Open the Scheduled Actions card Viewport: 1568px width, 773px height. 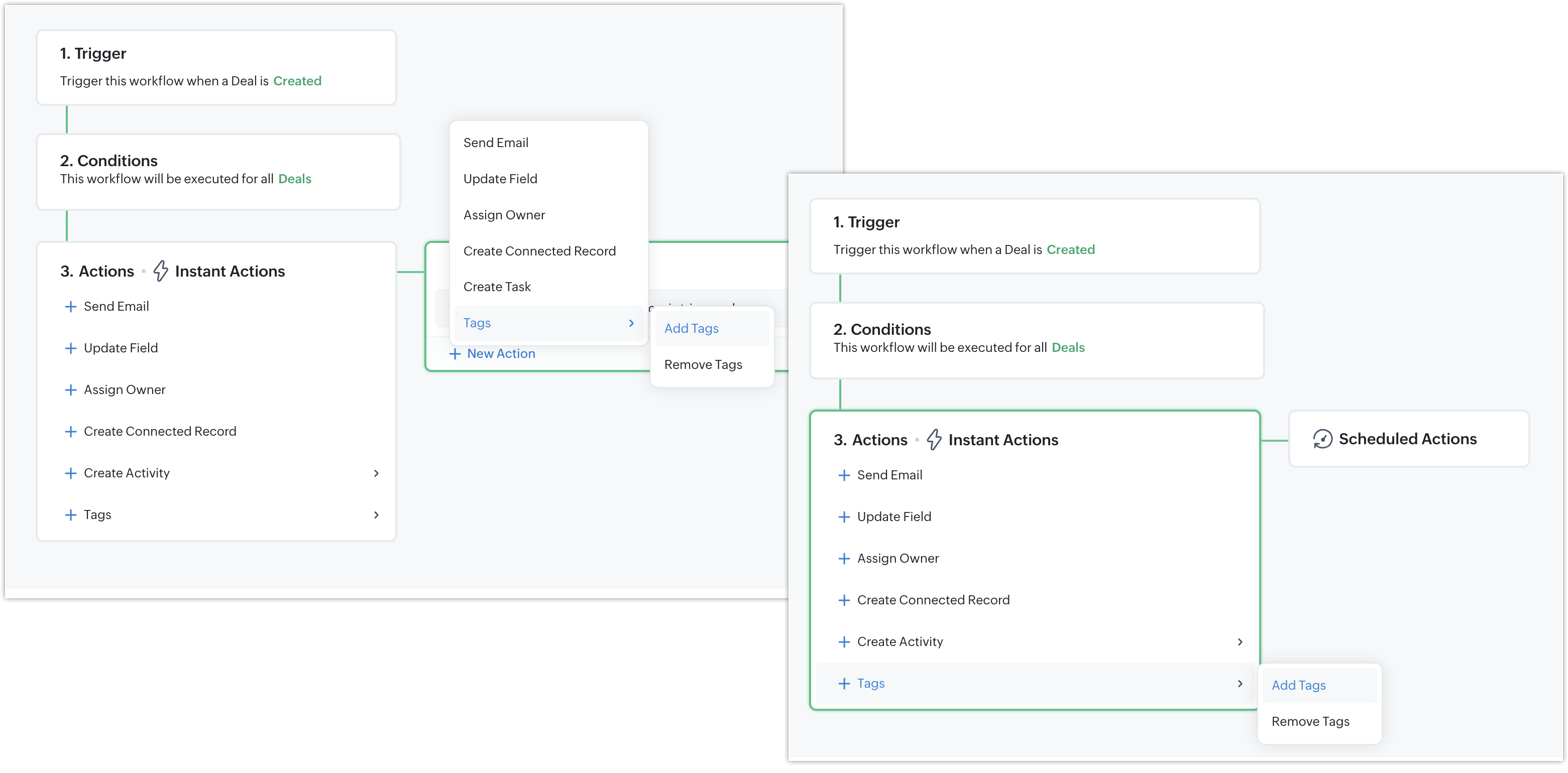[1408, 439]
